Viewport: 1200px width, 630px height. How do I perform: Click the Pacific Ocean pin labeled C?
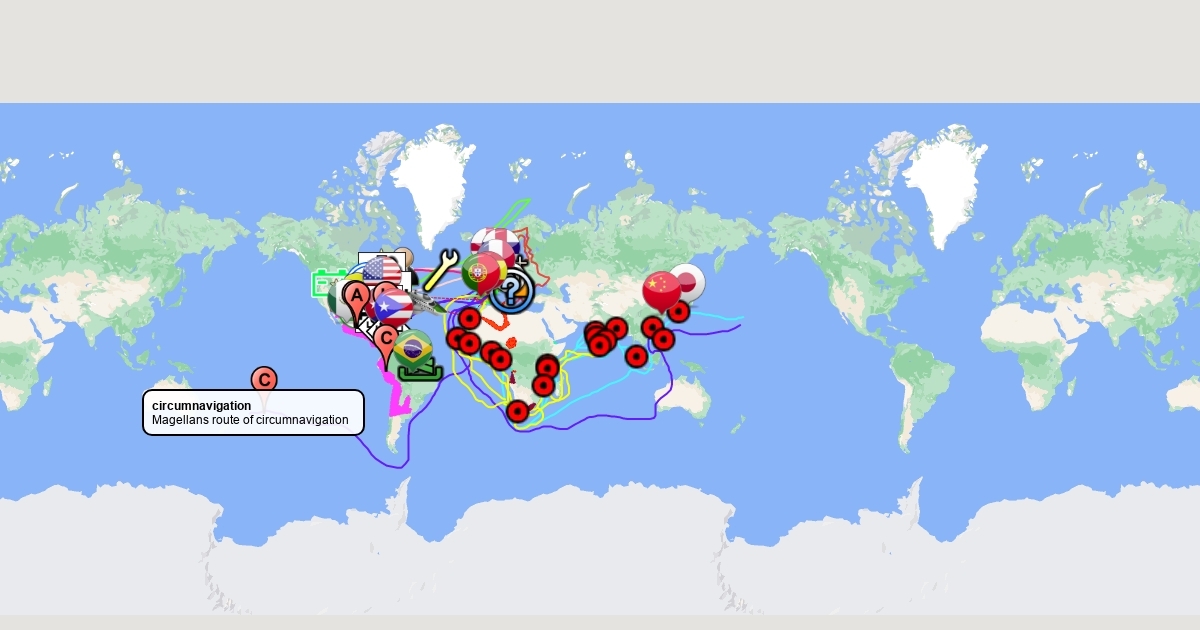pos(264,380)
